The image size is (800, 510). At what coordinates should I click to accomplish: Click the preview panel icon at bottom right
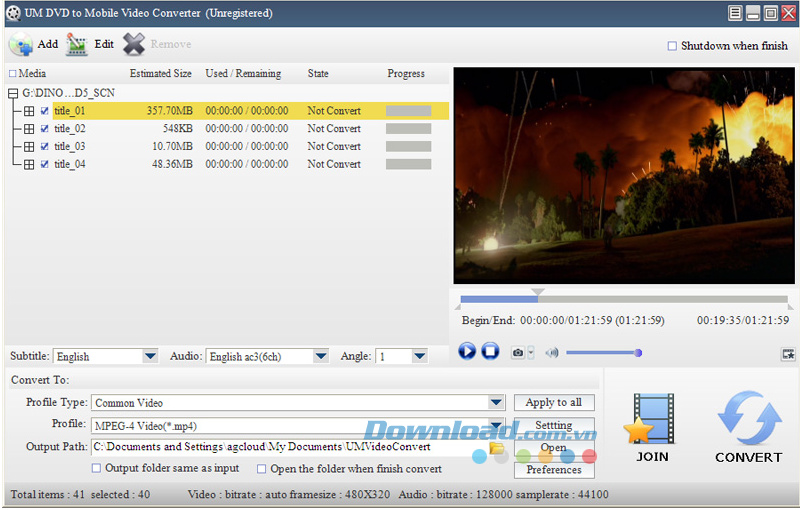click(x=788, y=353)
